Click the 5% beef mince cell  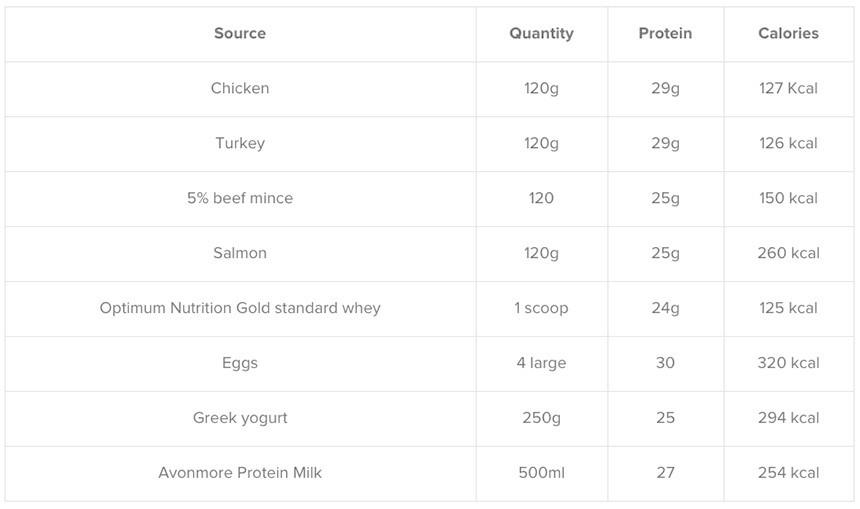coord(240,198)
